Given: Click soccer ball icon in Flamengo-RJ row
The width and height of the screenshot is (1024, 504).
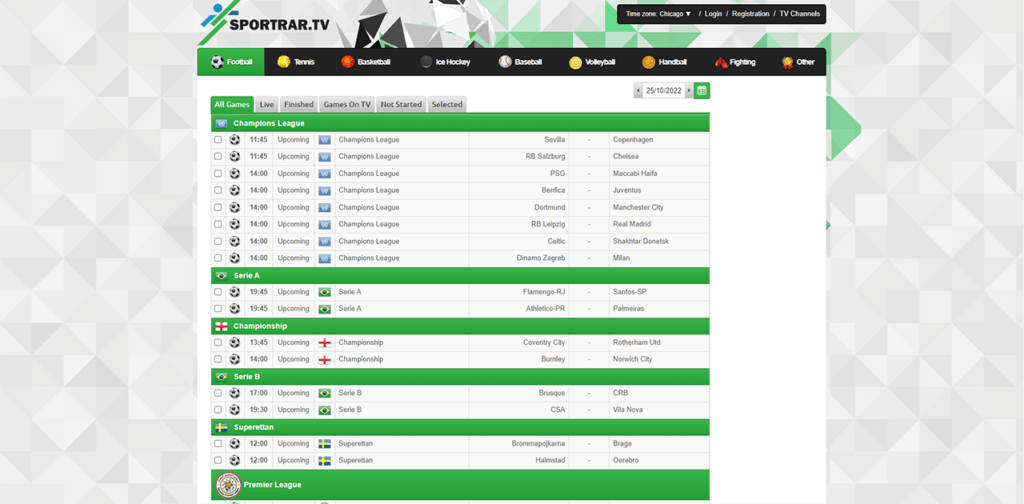Looking at the screenshot, I should [234, 292].
